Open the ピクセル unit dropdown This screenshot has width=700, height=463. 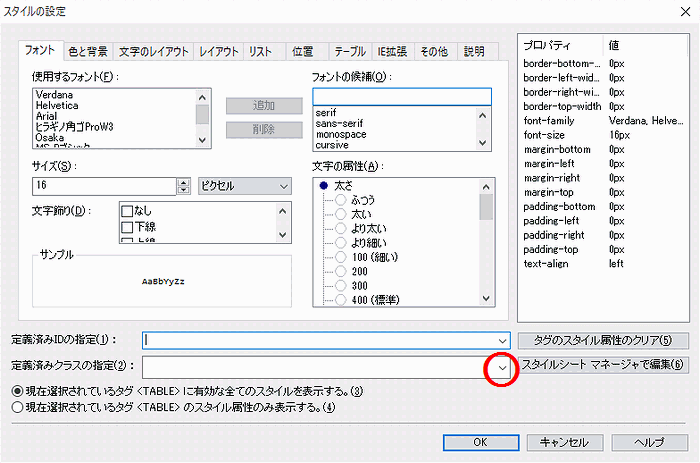click(244, 185)
